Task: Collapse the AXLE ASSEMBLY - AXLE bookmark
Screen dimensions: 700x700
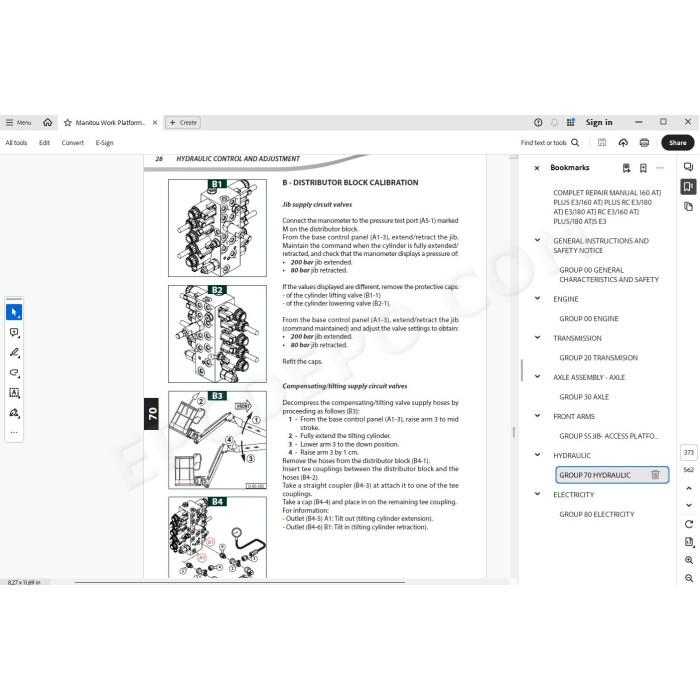Action: 538,376
